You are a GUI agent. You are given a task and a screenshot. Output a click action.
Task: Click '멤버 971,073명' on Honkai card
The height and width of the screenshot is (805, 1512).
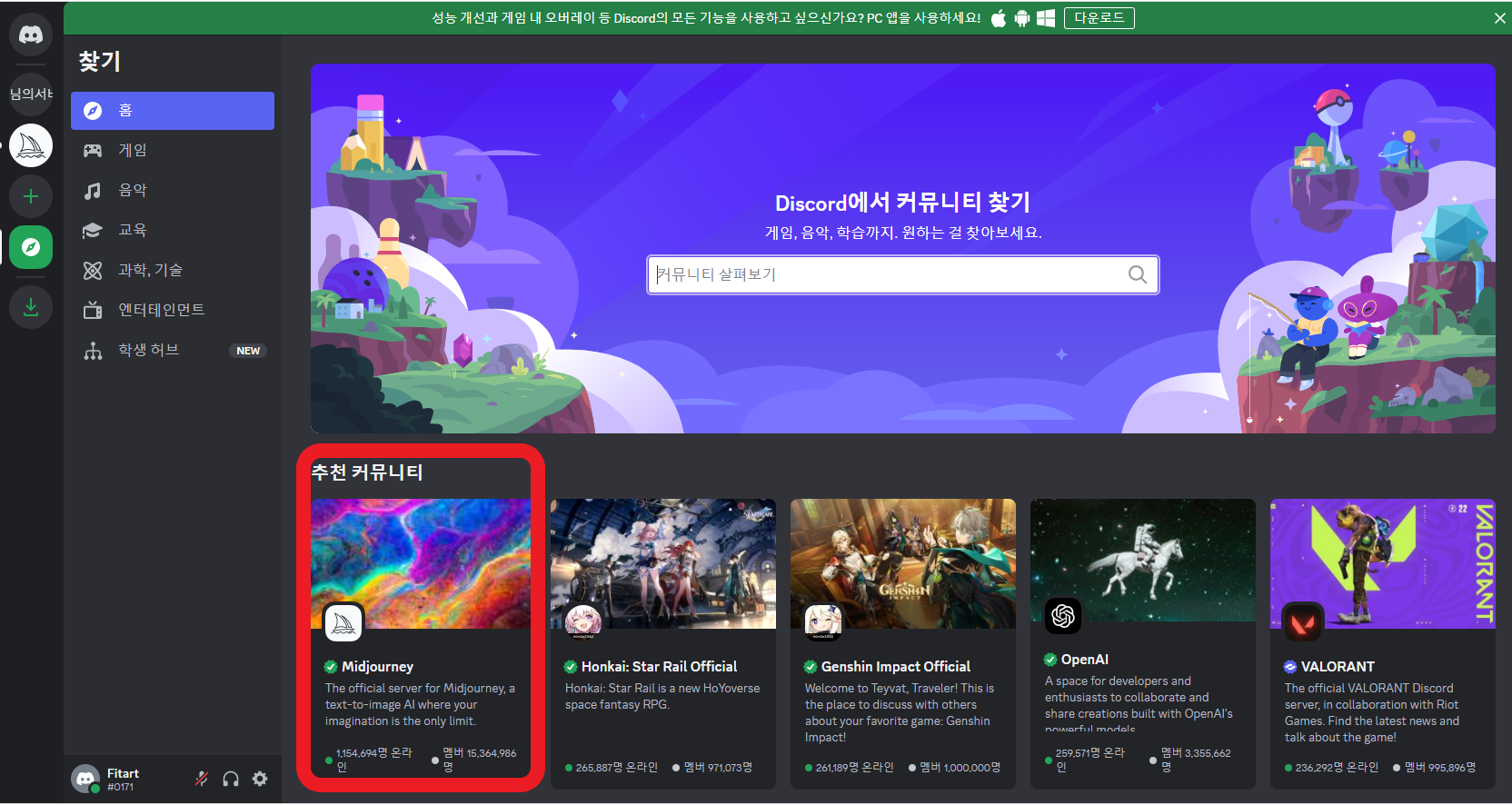point(718,768)
